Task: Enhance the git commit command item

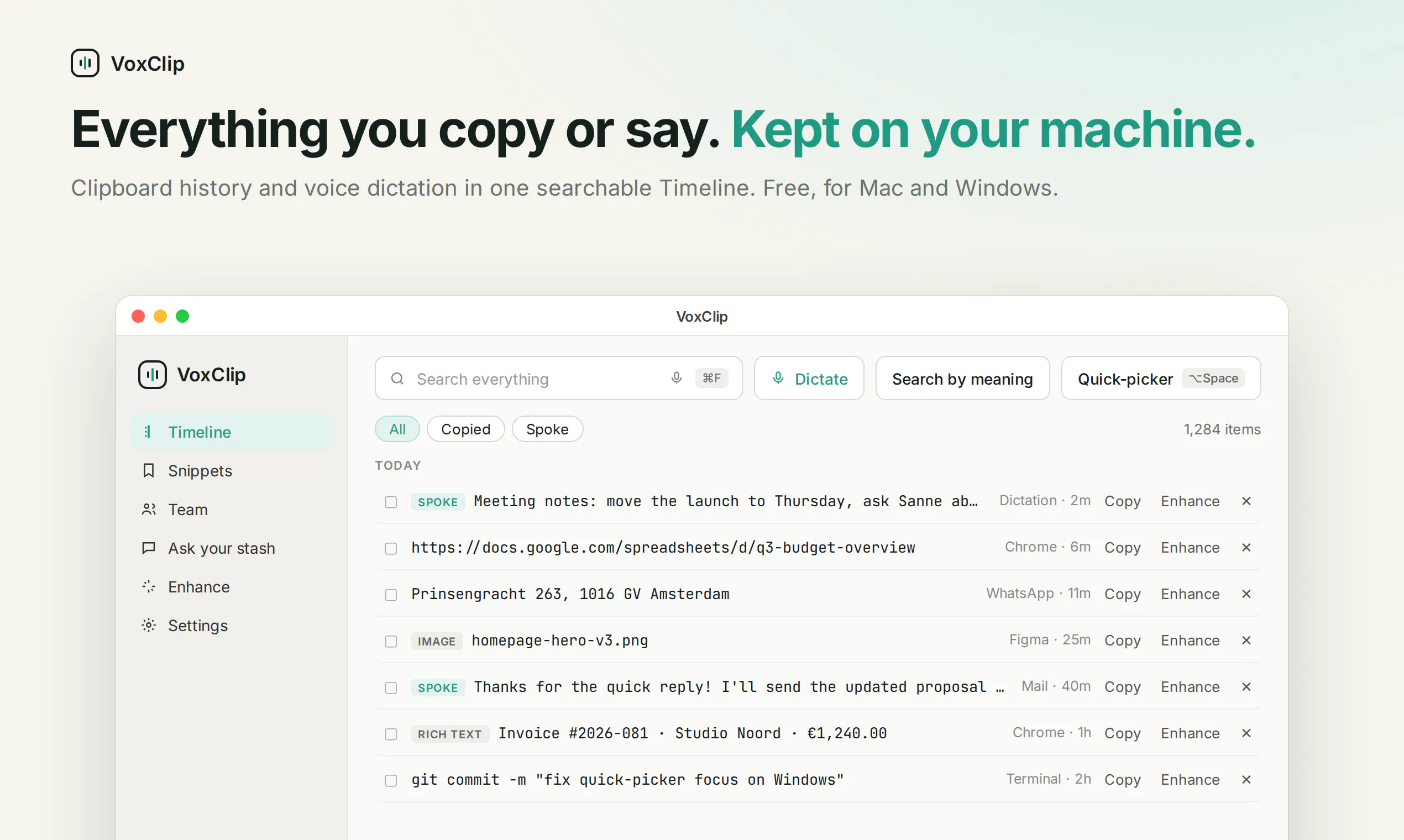Action: [1190, 779]
